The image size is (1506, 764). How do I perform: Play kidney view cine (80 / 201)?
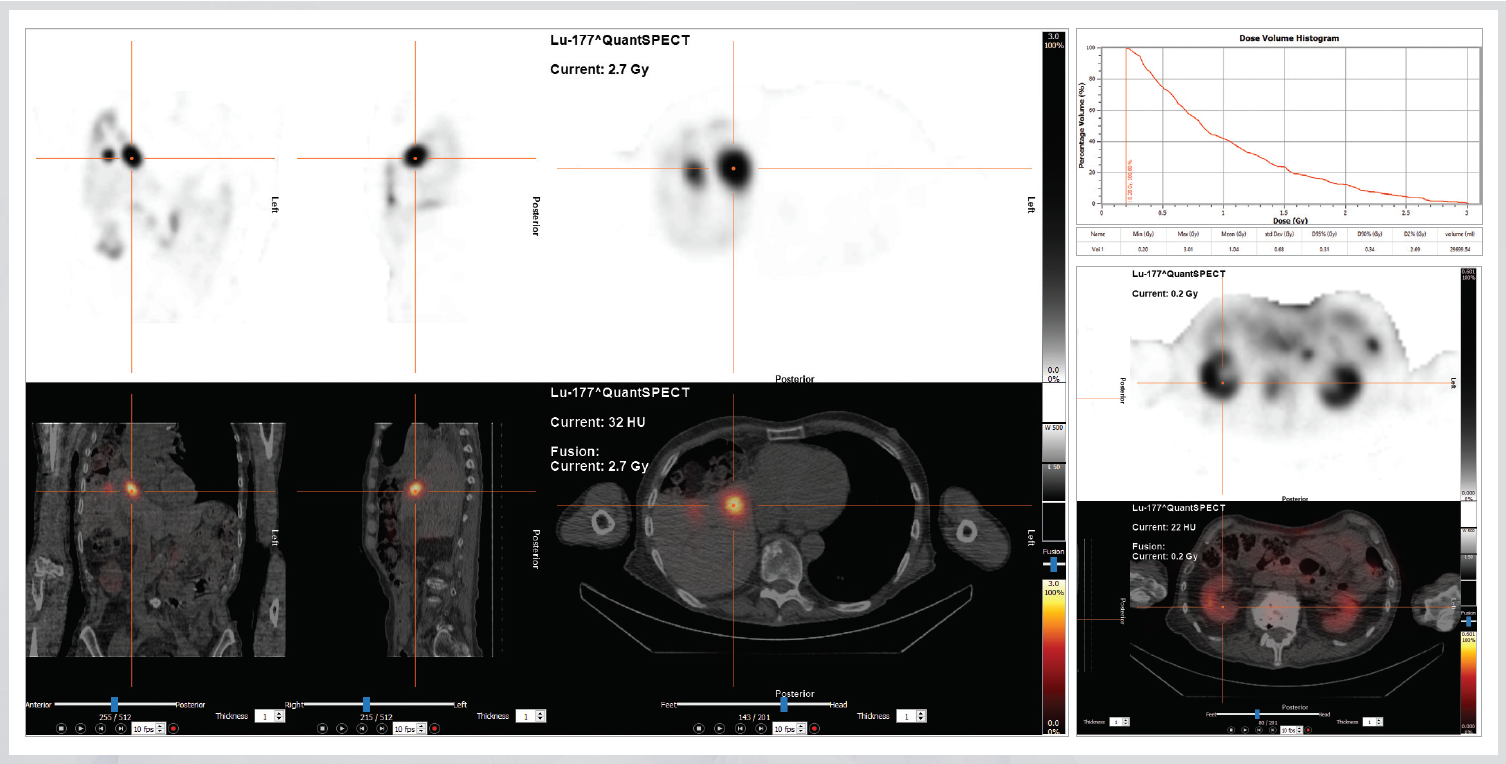tap(1245, 730)
